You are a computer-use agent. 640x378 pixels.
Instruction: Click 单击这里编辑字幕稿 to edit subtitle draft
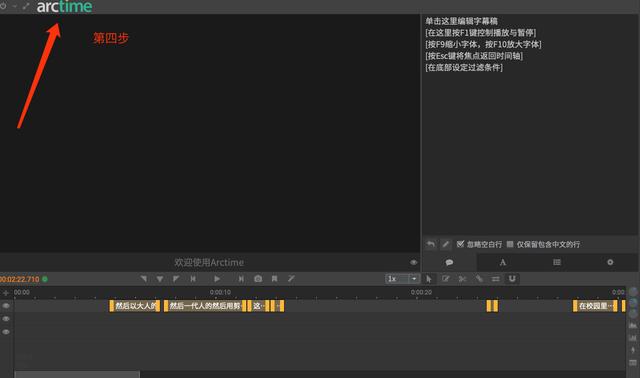coord(461,21)
